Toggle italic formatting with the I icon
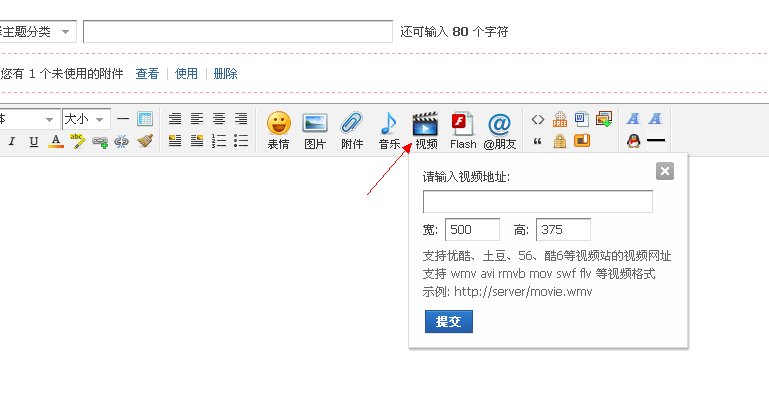 (x=12, y=142)
